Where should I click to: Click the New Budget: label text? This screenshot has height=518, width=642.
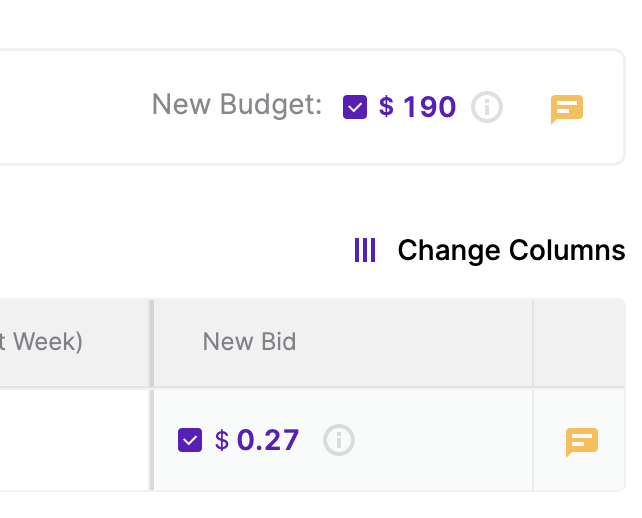click(x=237, y=105)
